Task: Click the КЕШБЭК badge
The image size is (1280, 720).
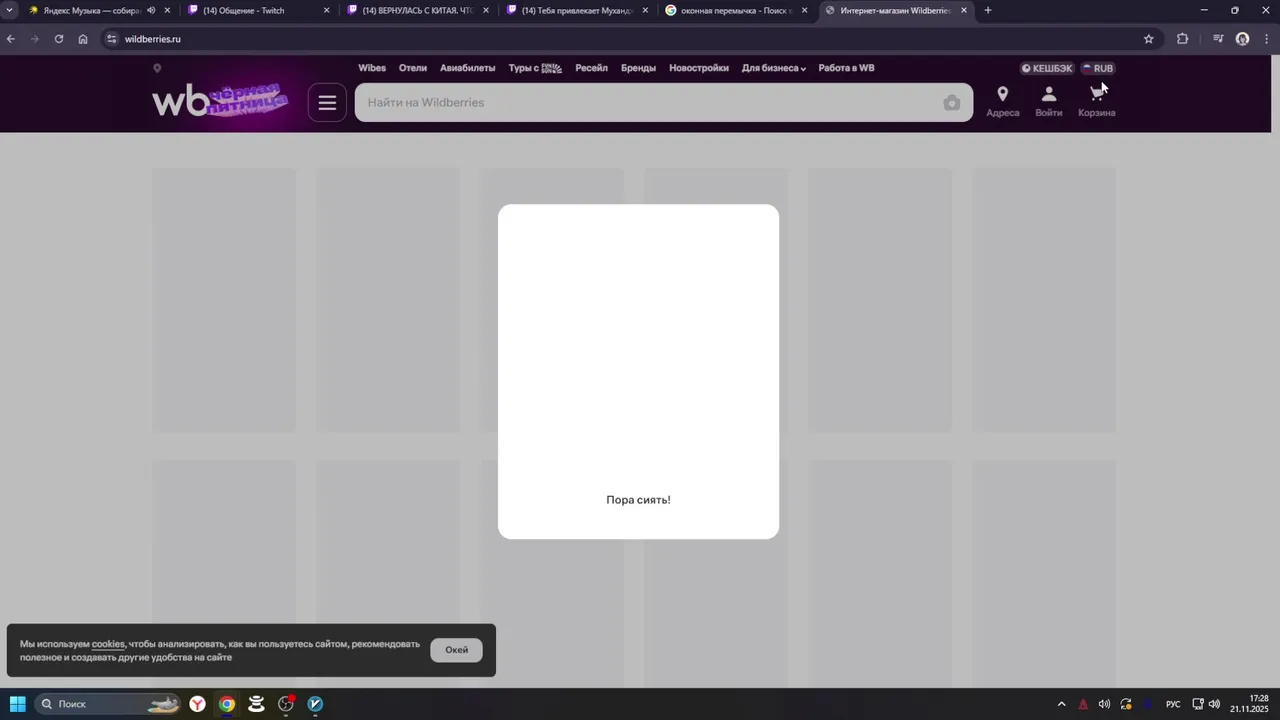Action: pyautogui.click(x=1047, y=68)
